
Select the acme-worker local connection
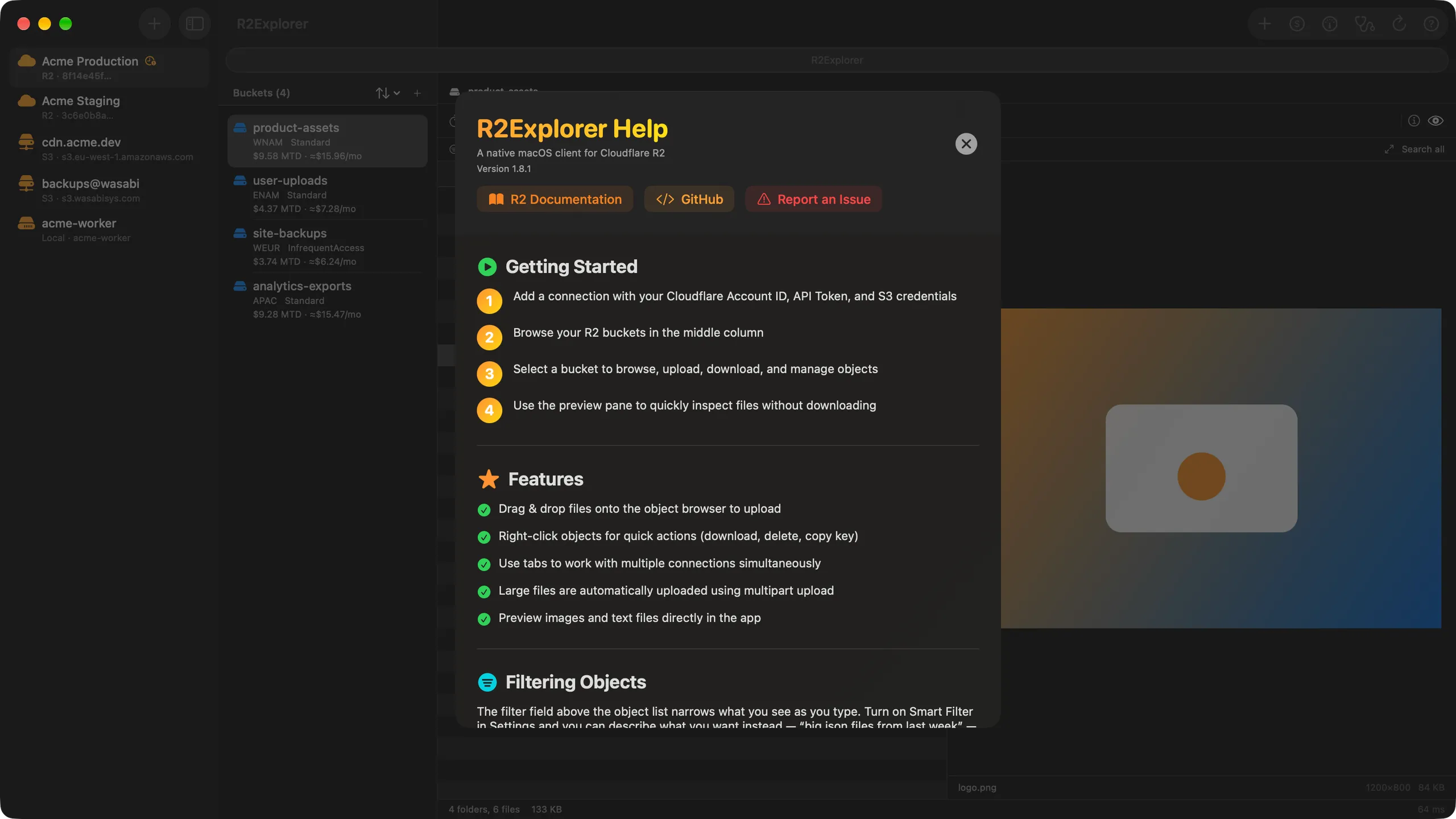(x=109, y=230)
